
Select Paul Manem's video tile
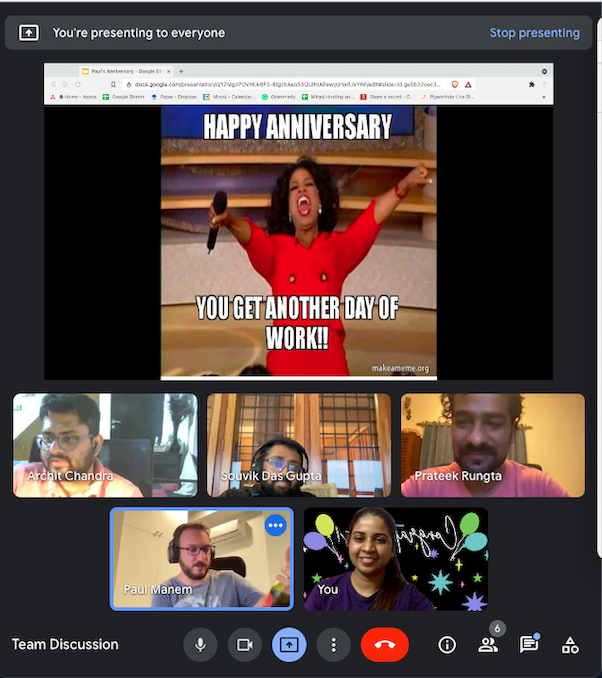(x=202, y=559)
